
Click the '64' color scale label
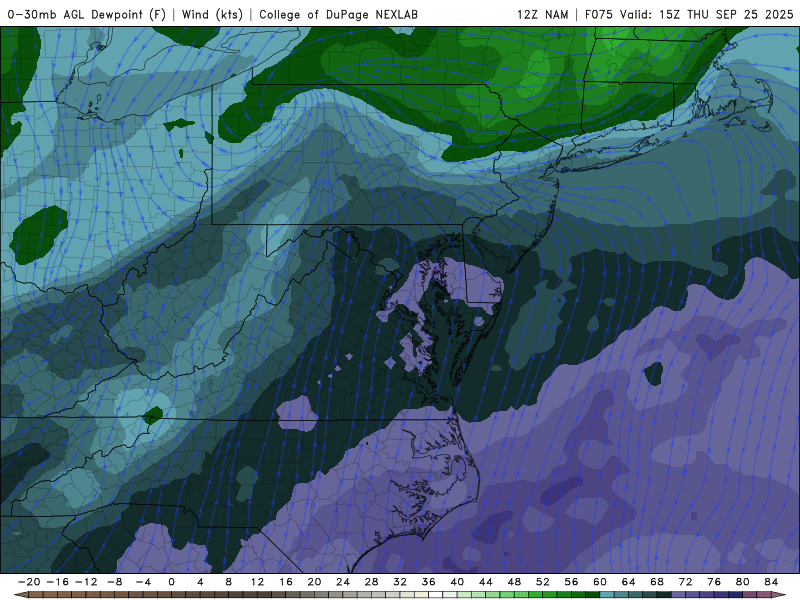pos(629,582)
